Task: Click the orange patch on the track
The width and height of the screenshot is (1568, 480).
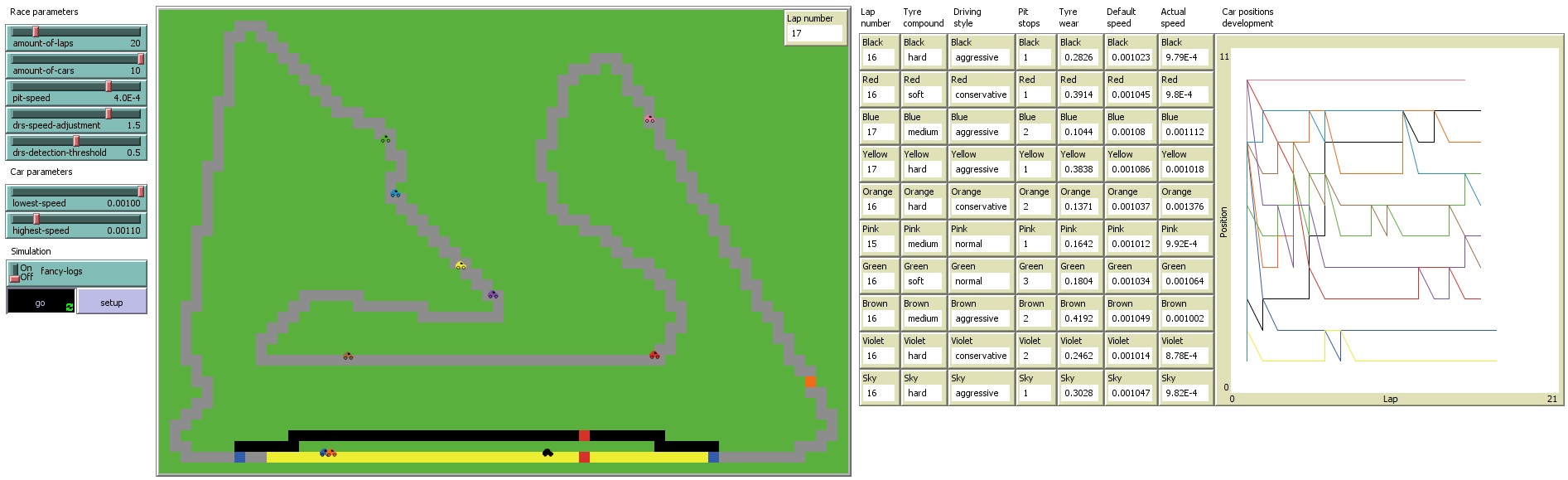Action: (810, 382)
